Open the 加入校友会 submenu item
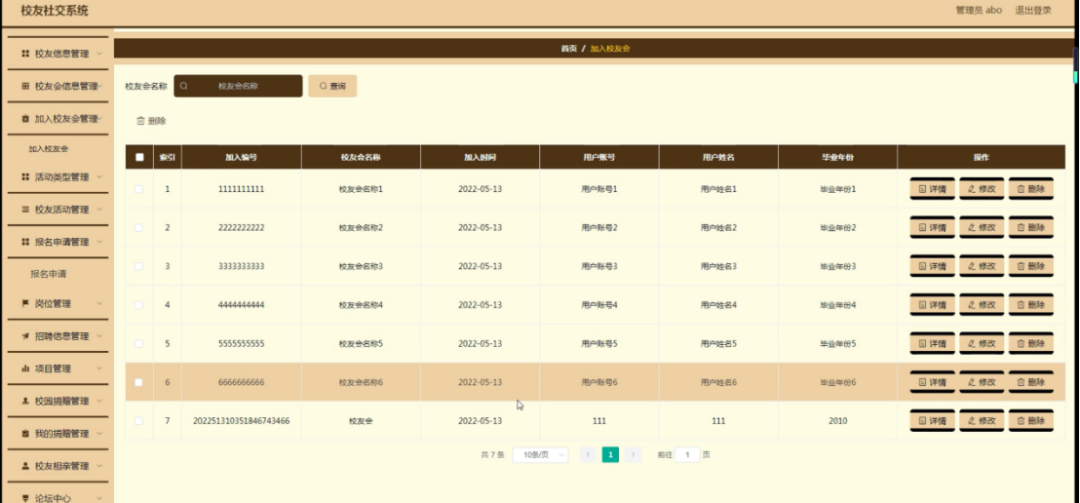 (x=48, y=148)
